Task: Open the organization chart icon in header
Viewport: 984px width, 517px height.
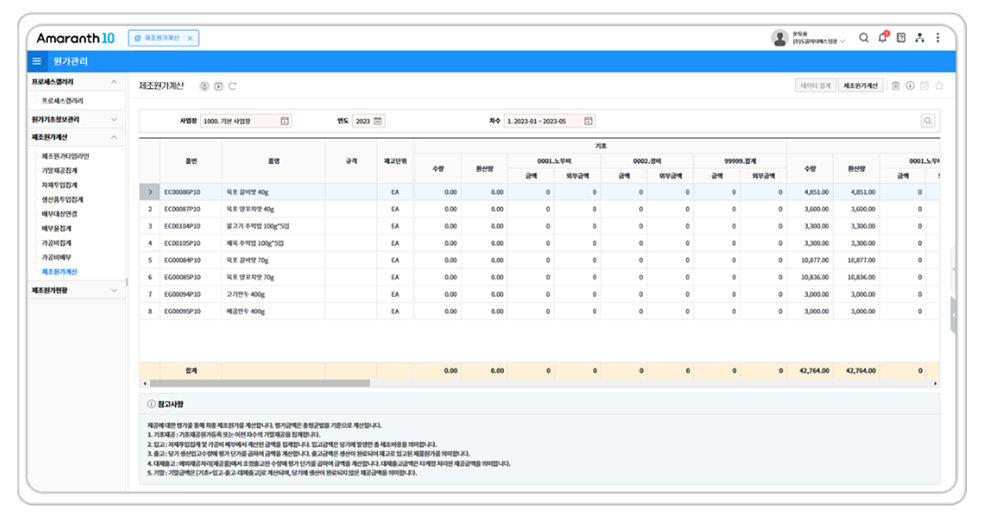Action: [x=919, y=38]
